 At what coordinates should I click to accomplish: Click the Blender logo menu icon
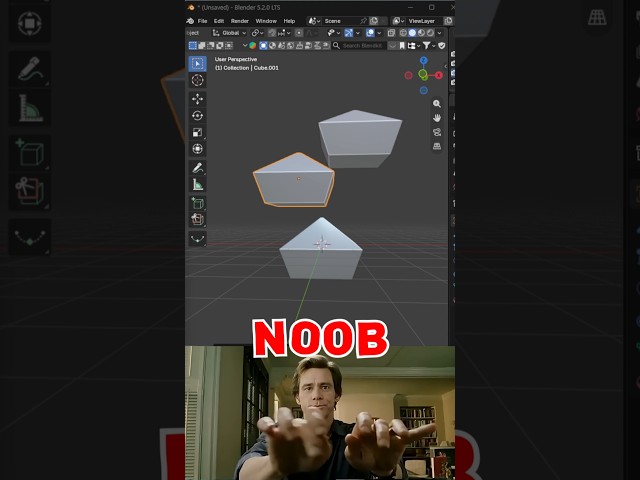190,21
